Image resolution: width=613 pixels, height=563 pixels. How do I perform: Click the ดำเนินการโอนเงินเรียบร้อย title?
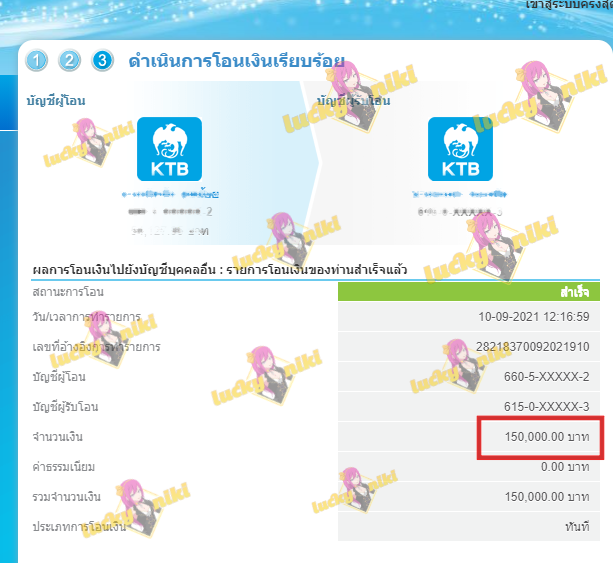coord(237,61)
